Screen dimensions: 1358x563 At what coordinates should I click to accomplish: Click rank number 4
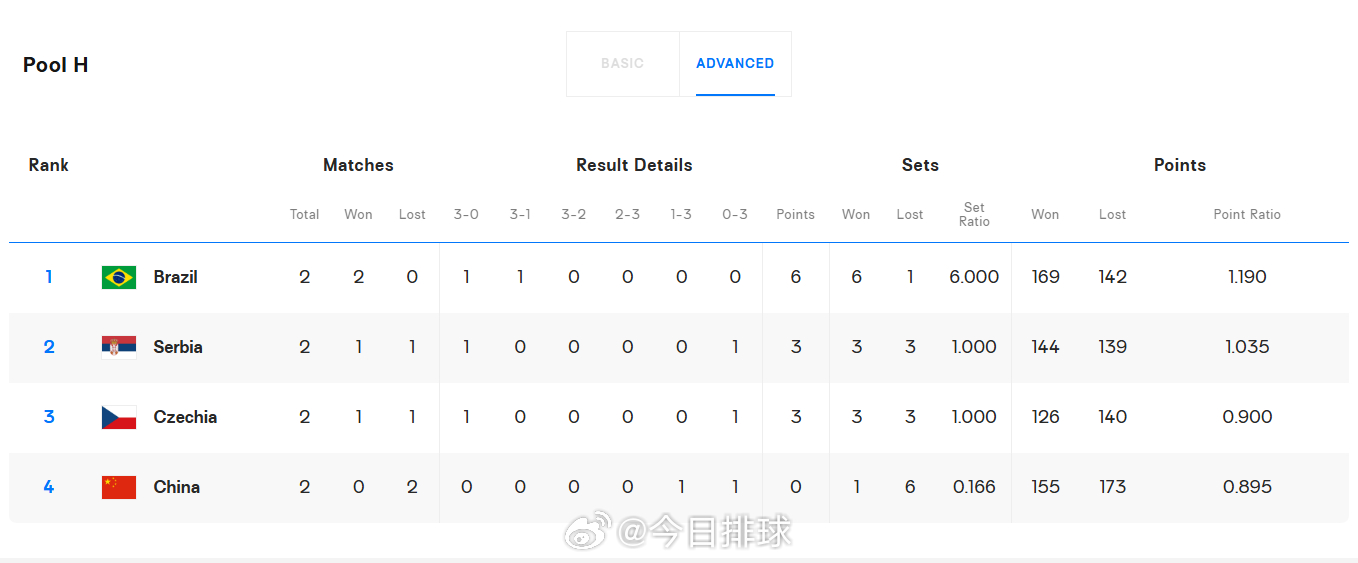click(x=48, y=487)
